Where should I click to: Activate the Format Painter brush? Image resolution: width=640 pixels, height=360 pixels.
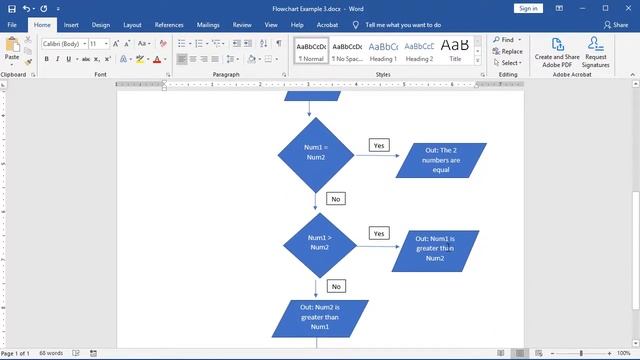pyautogui.click(x=28, y=62)
